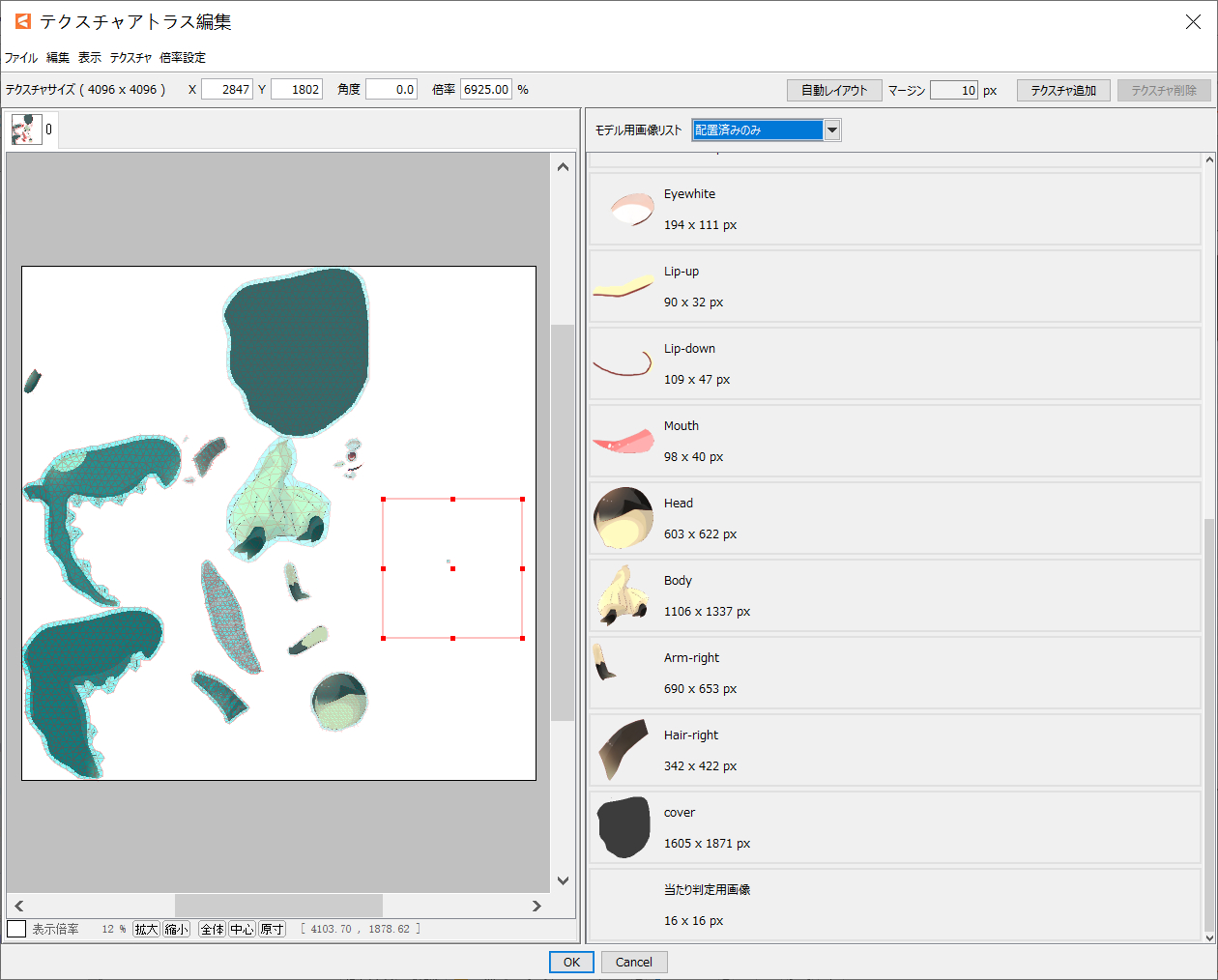Viewport: 1218px width, 980px height.
Task: Select the Head texture thumbnail in list
Action: (x=623, y=518)
